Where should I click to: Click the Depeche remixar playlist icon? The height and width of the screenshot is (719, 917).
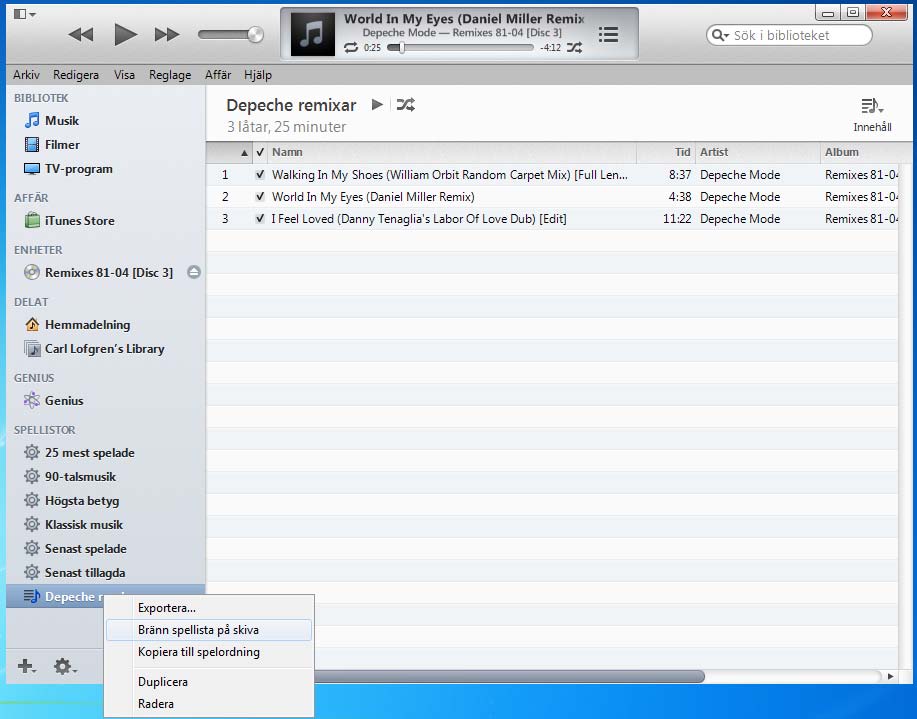32,596
